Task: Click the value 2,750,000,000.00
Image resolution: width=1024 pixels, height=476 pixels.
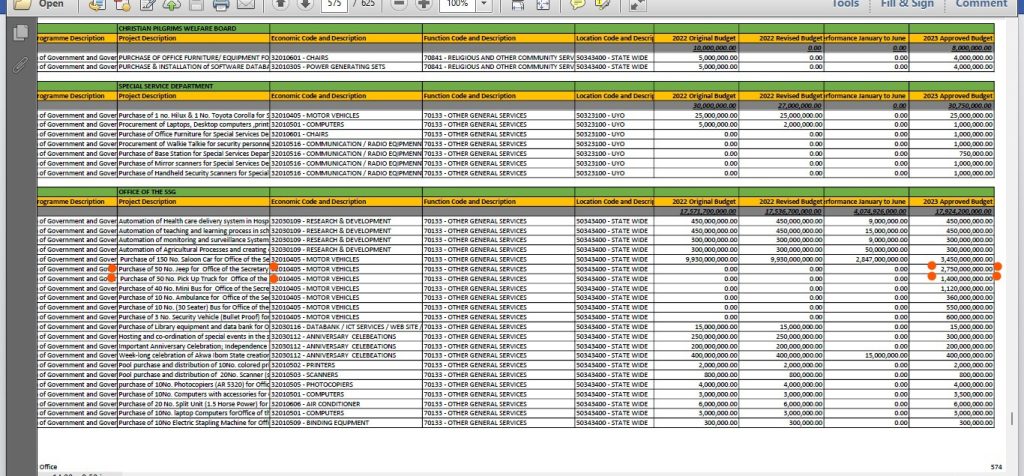Action: point(967,269)
